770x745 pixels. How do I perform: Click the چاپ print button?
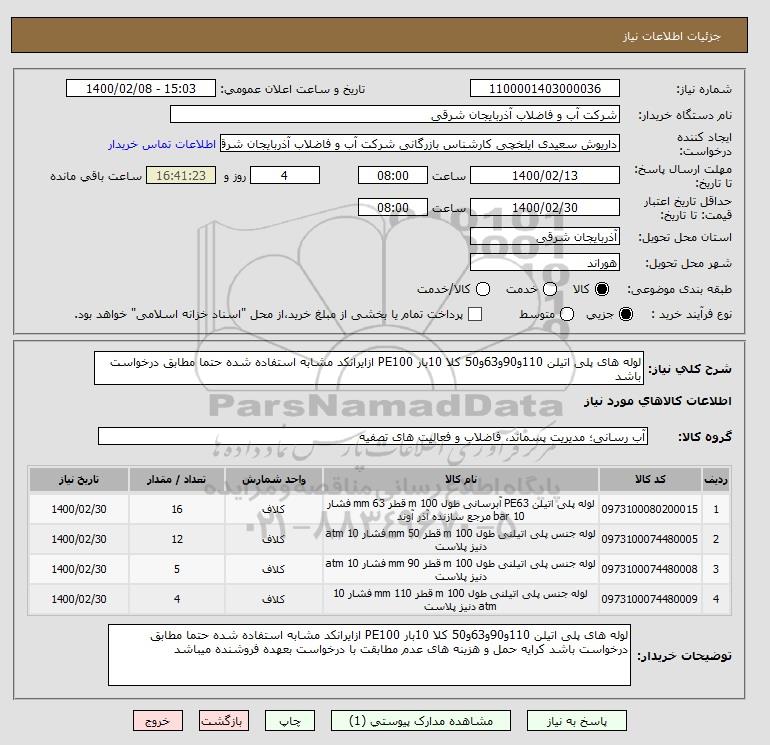point(290,721)
